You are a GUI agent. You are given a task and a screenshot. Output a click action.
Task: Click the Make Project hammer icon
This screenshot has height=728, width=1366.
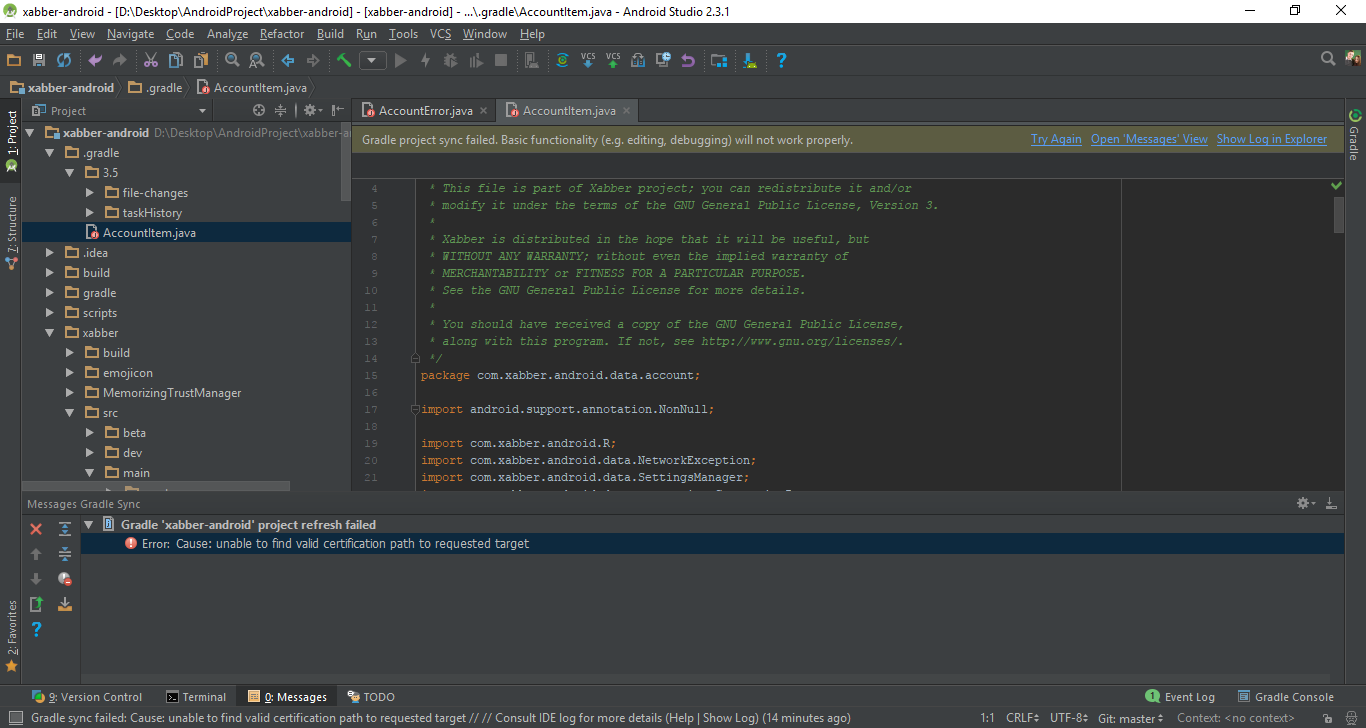pos(344,60)
